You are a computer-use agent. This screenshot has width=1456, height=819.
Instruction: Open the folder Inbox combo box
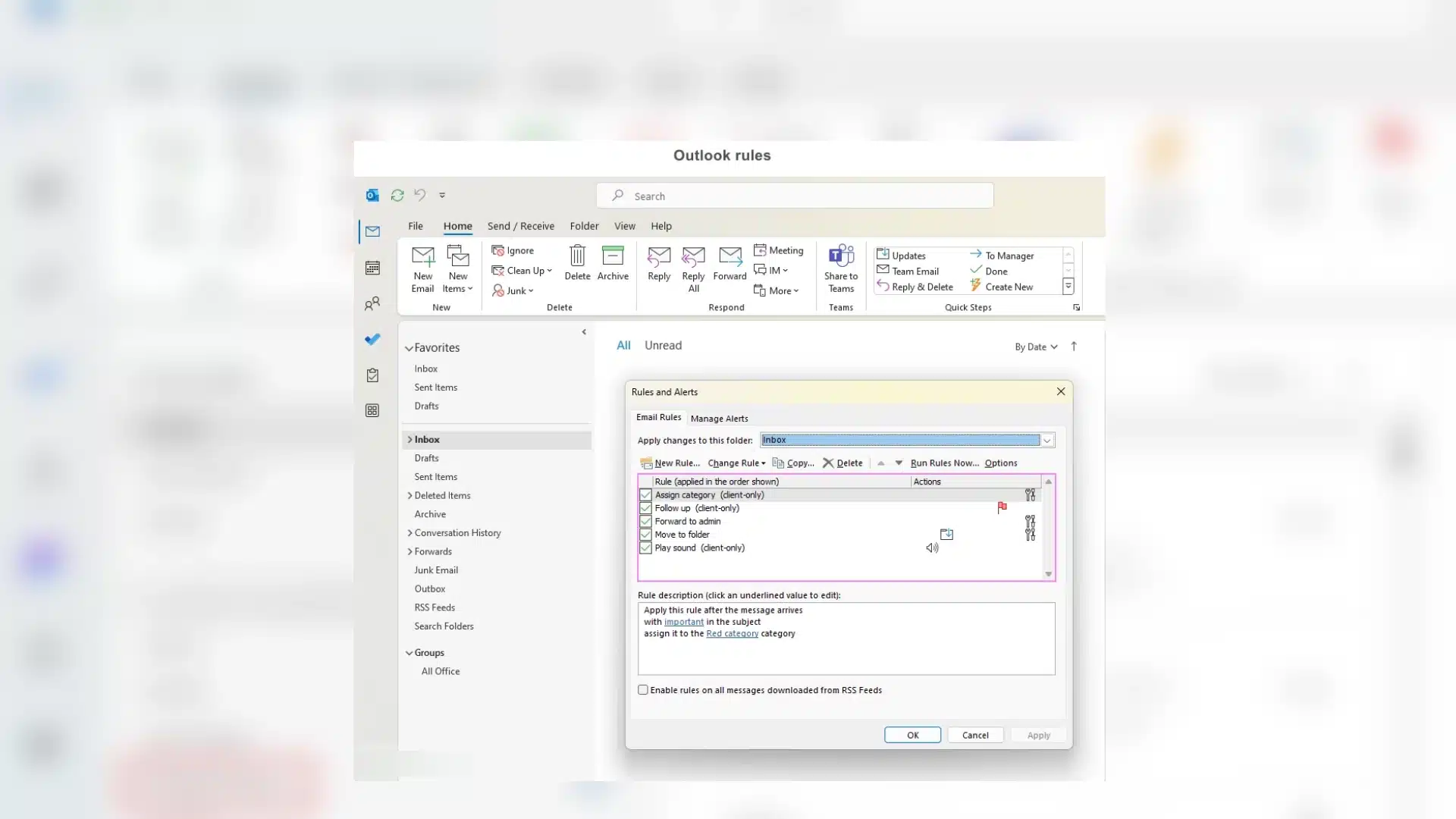(908, 440)
